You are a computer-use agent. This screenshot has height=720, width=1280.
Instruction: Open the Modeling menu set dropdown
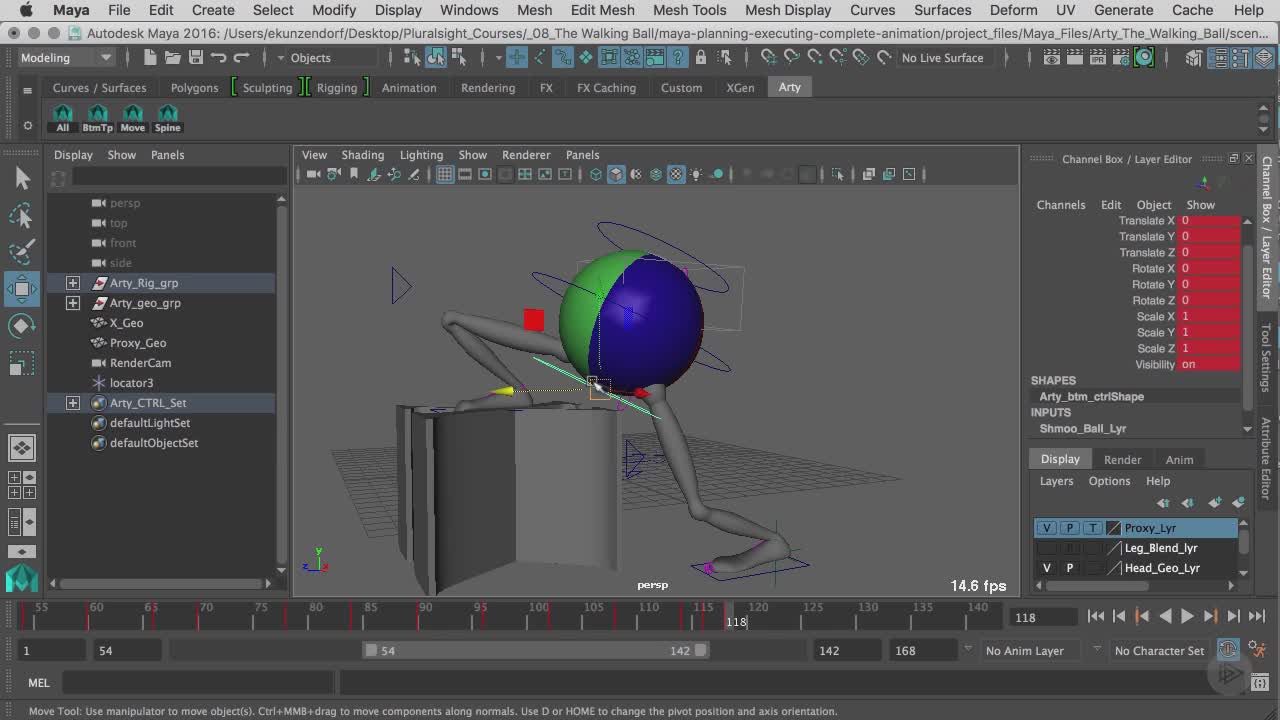(66, 58)
